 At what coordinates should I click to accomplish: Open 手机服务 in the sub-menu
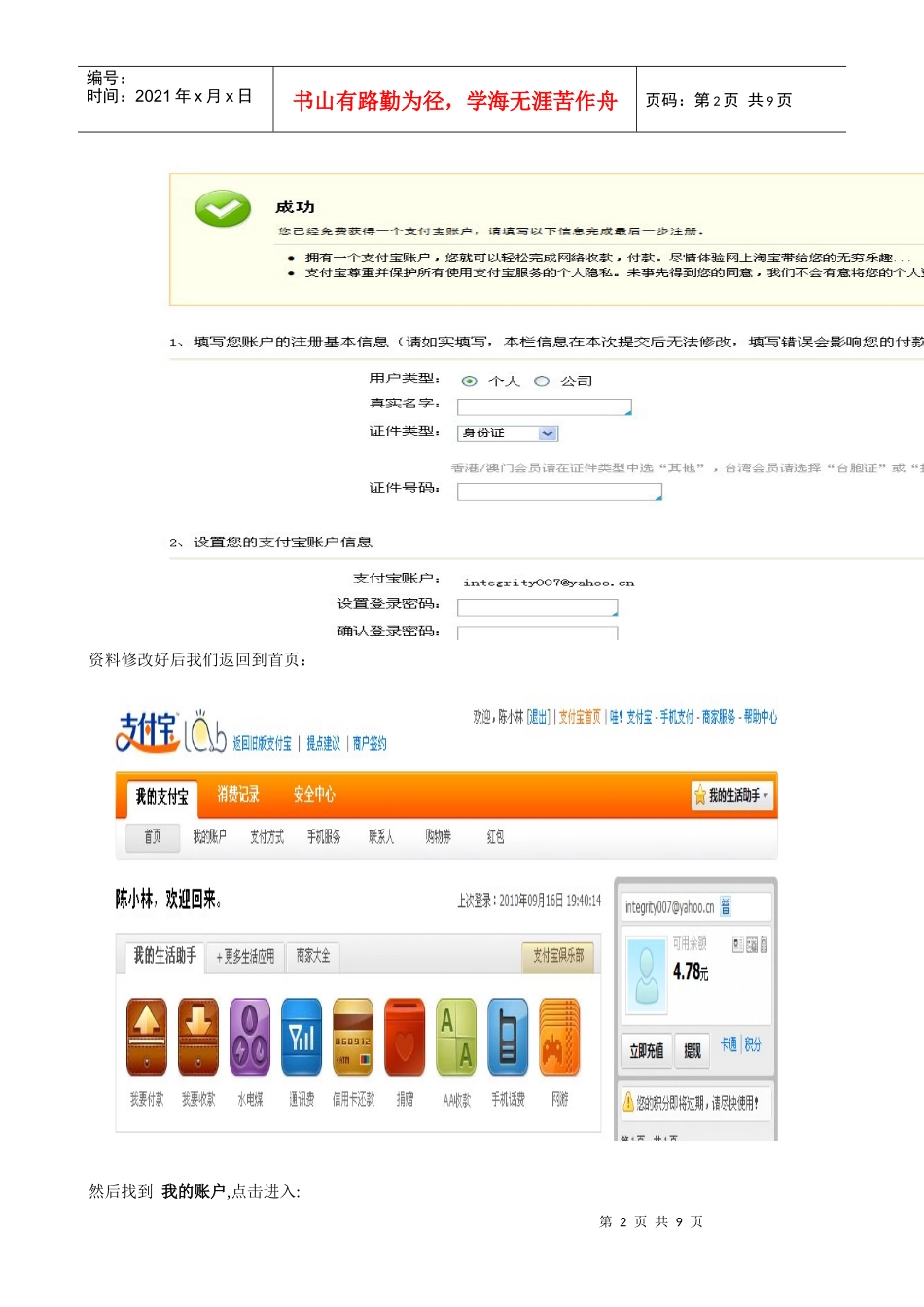324,836
